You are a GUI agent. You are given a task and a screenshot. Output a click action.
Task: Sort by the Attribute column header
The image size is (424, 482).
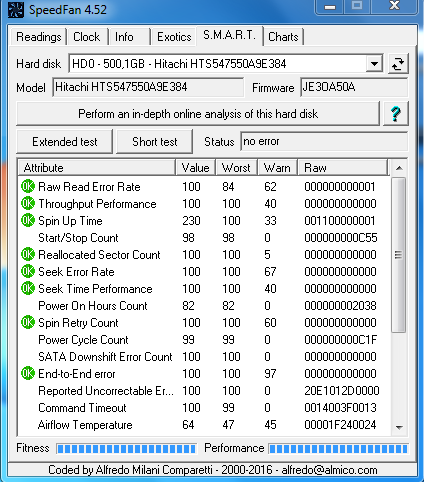[97, 168]
